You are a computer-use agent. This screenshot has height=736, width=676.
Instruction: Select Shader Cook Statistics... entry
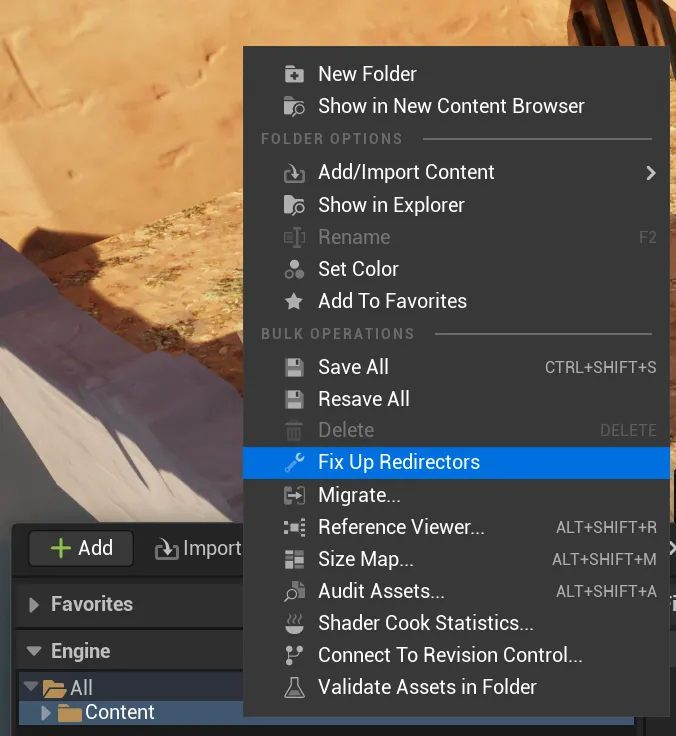(x=456, y=623)
